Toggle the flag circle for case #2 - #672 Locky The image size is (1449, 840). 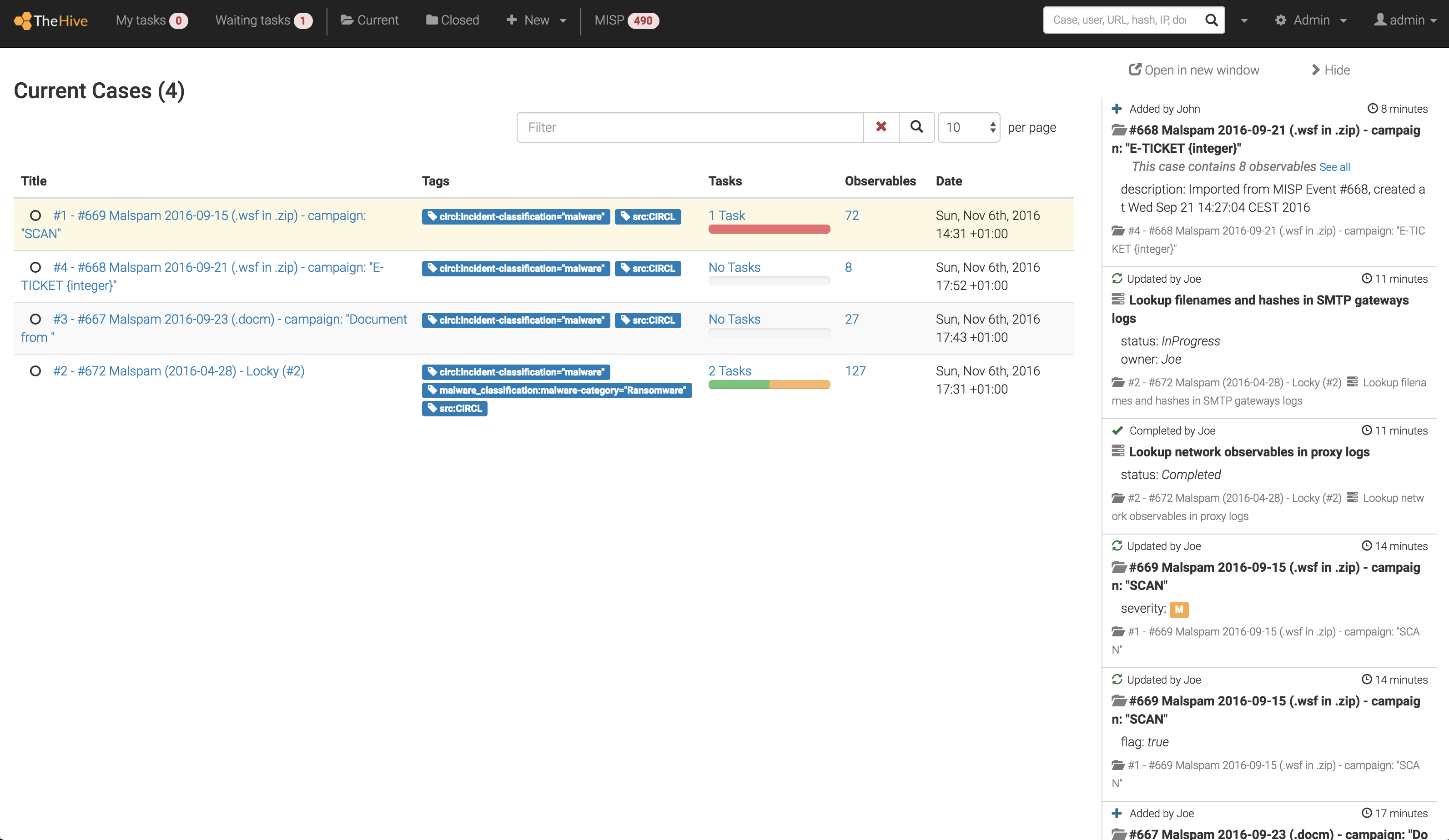[35, 370]
